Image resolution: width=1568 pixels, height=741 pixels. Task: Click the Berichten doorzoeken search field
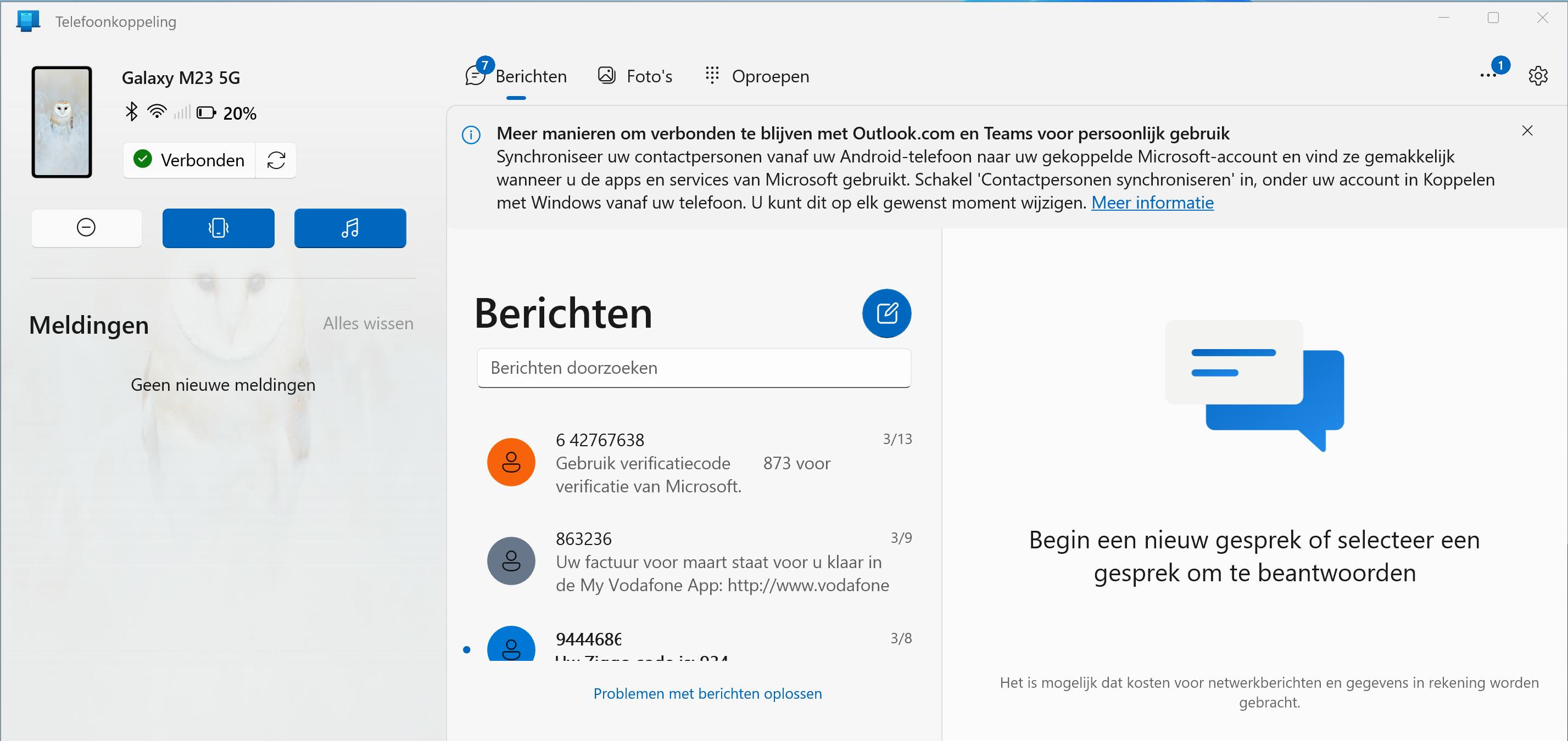(694, 368)
